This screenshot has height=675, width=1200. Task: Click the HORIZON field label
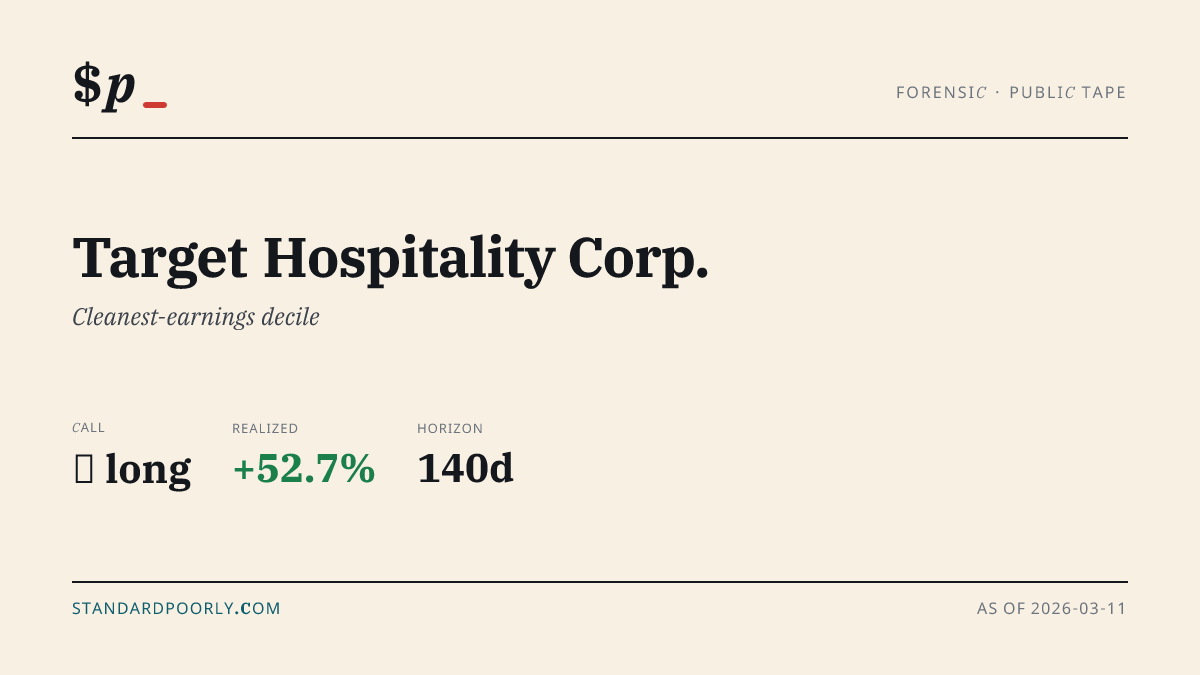click(x=450, y=428)
